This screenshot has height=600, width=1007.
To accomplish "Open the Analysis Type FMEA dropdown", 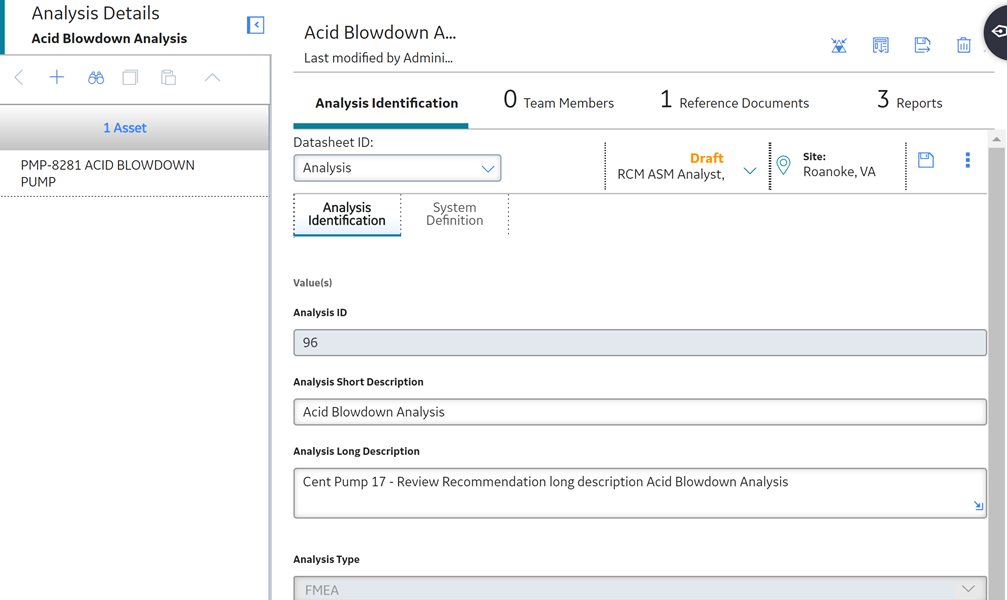I will point(640,588).
